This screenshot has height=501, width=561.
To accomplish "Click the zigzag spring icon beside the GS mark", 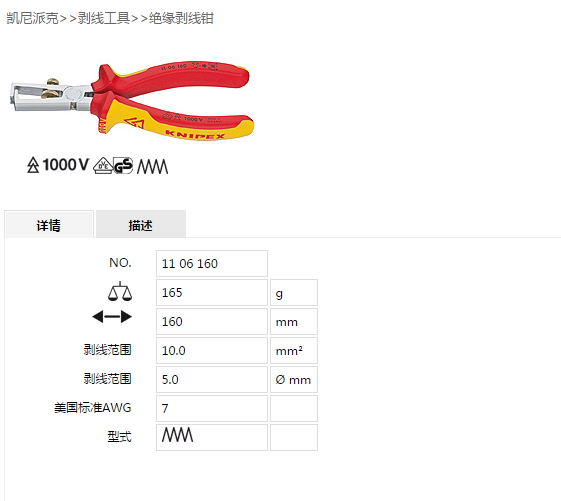I will tap(152, 166).
